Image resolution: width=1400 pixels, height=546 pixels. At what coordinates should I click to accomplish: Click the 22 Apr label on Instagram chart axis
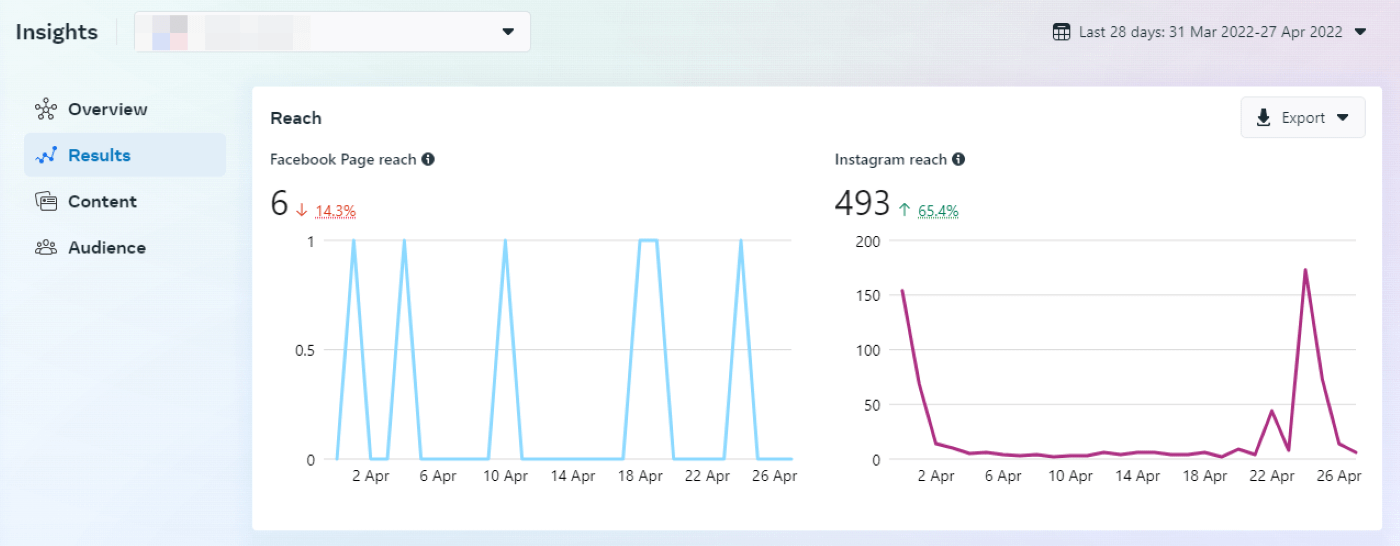point(1272,476)
